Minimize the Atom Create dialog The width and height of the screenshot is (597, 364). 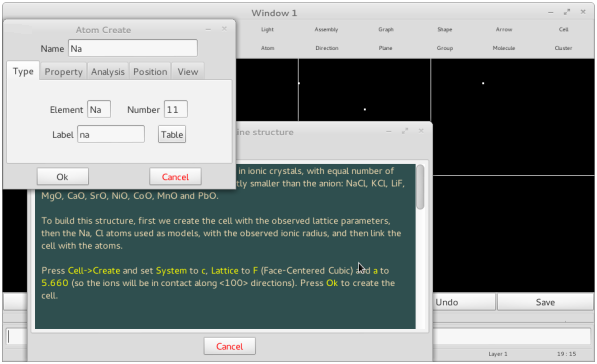tap(208, 29)
